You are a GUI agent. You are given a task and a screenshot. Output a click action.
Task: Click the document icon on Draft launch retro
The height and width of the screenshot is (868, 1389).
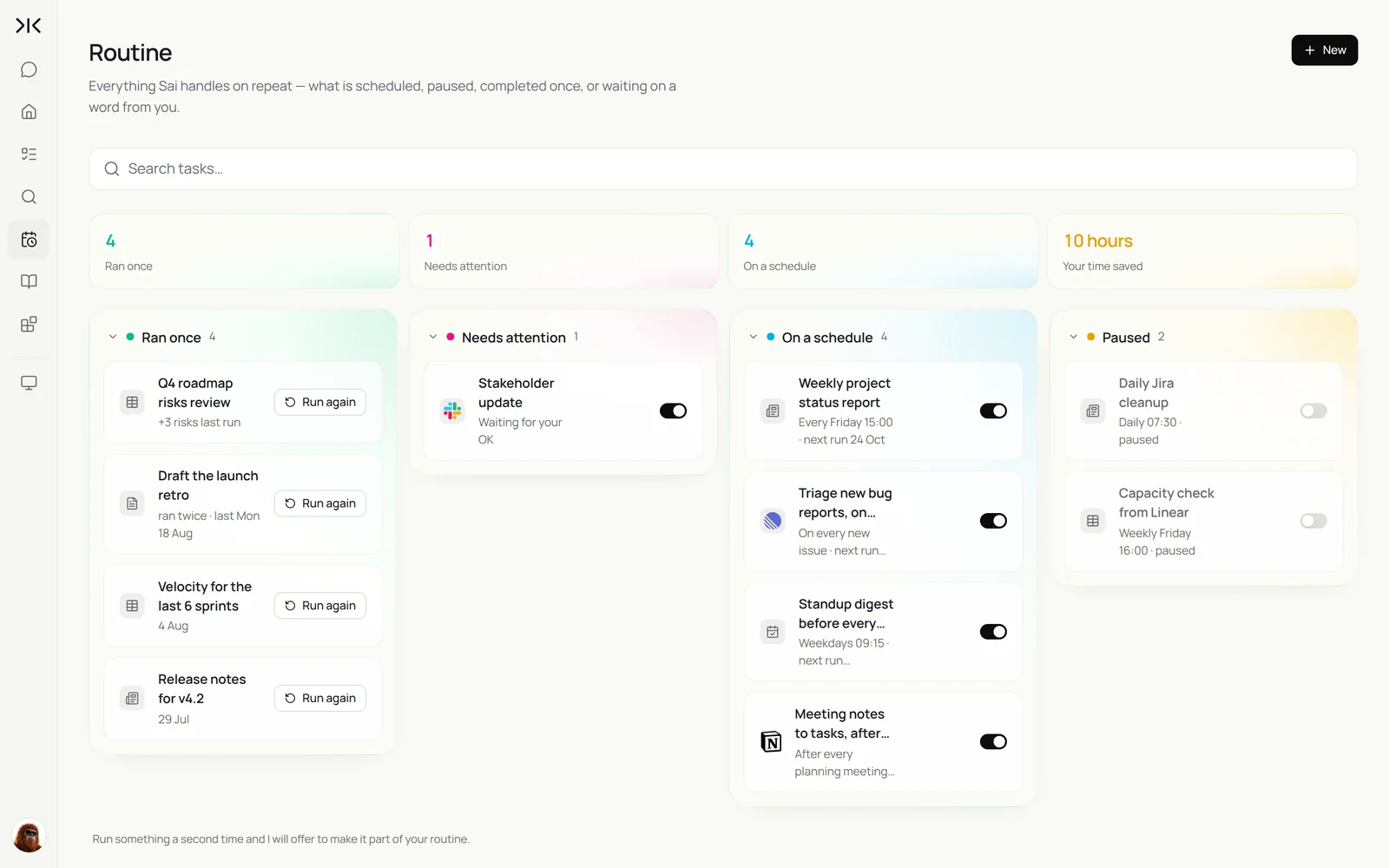pyautogui.click(x=132, y=503)
